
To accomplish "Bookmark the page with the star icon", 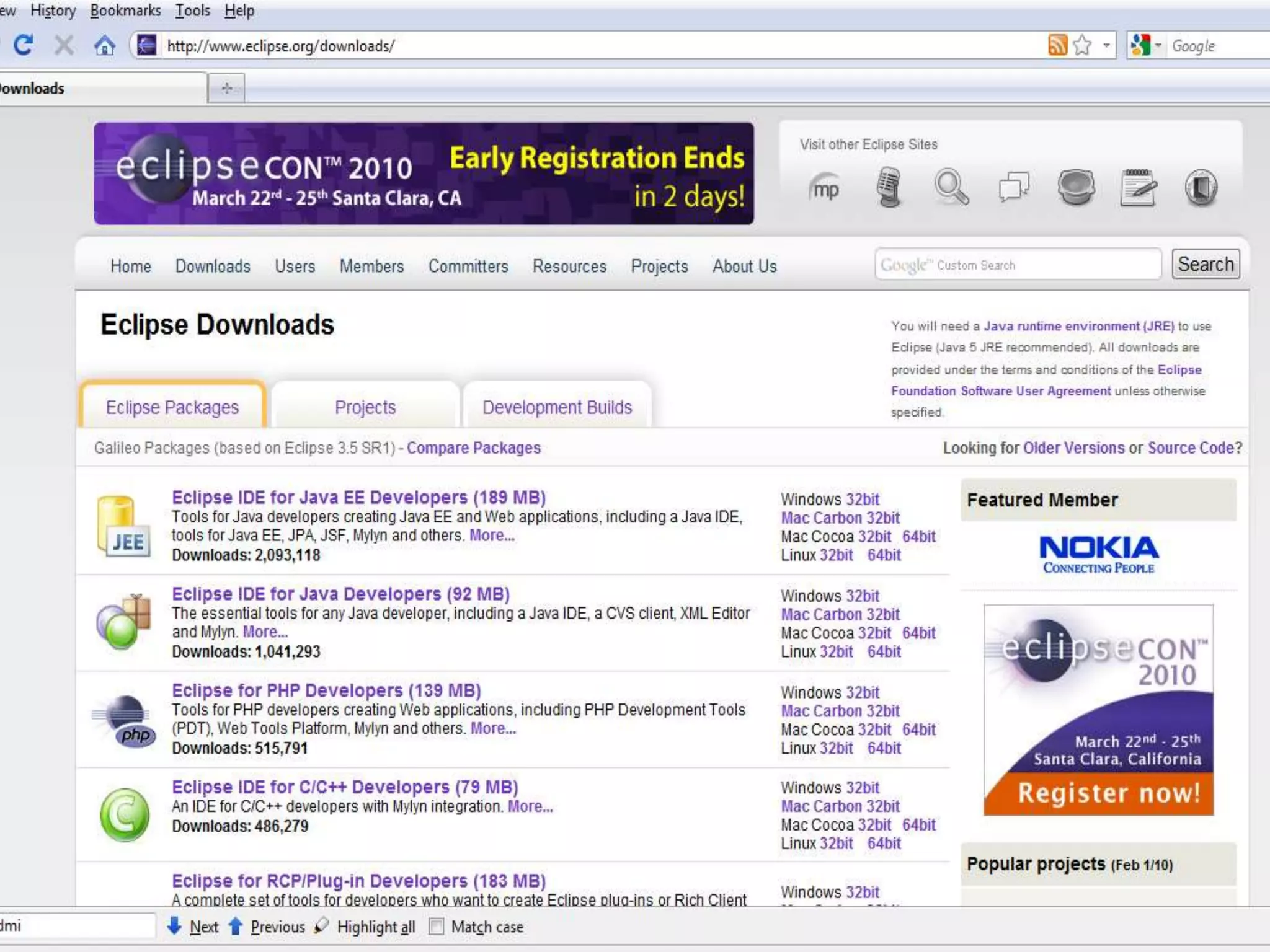I will [1082, 45].
